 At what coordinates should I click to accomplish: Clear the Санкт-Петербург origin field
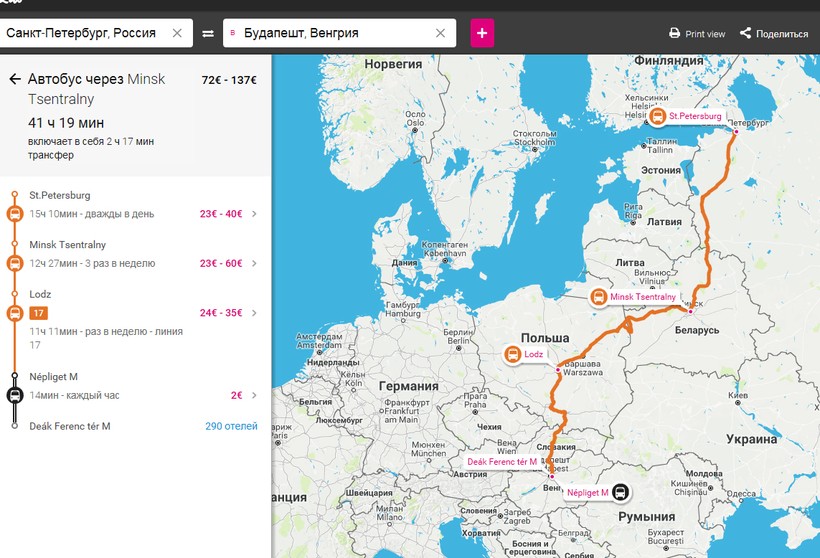177,33
